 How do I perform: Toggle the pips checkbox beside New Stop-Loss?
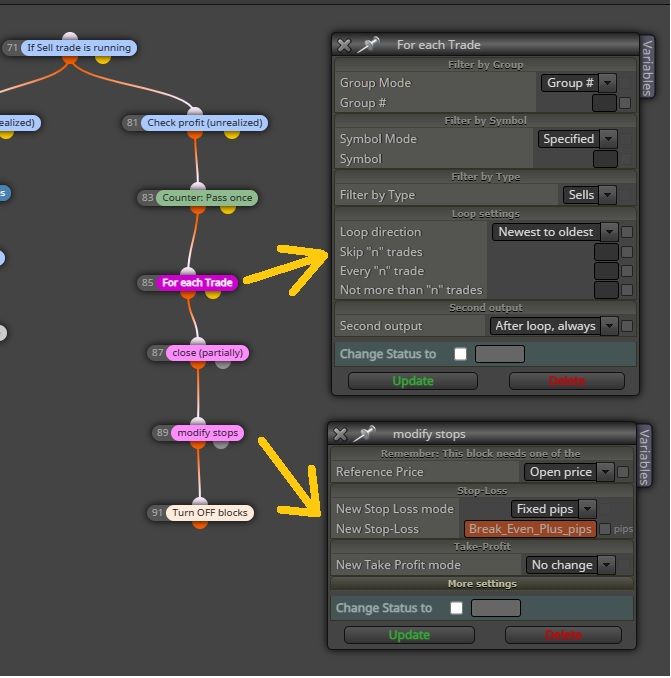(605, 529)
